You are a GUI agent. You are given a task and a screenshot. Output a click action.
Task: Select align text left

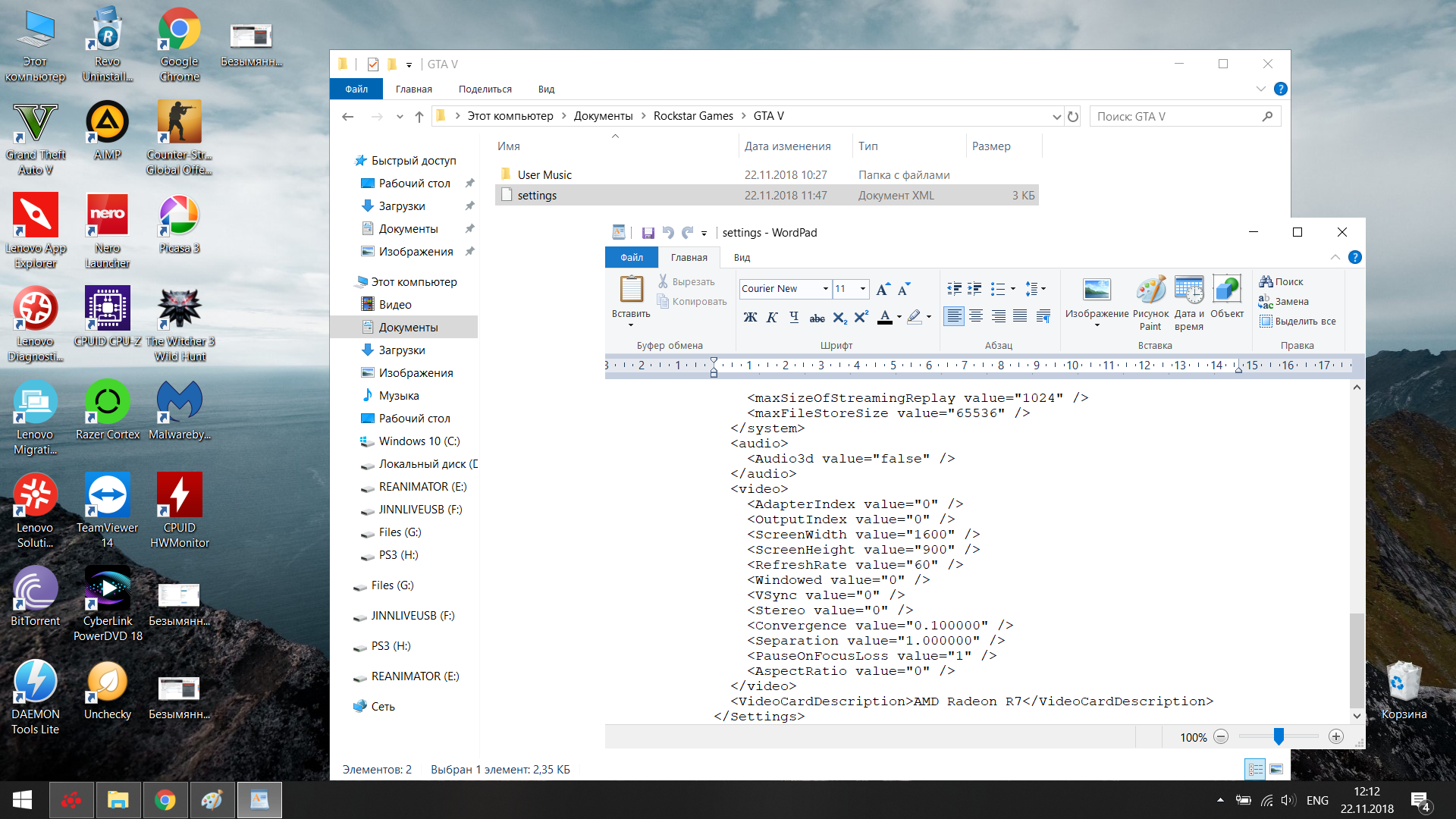(x=954, y=315)
